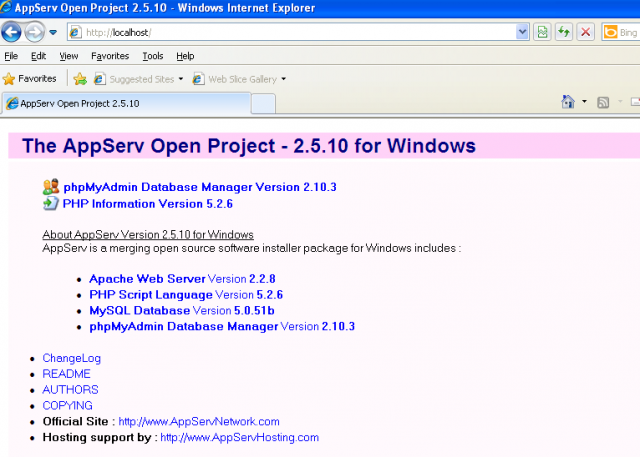This screenshot has height=457, width=640.
Task: Click the Forward navigation arrow
Action: click(34, 32)
